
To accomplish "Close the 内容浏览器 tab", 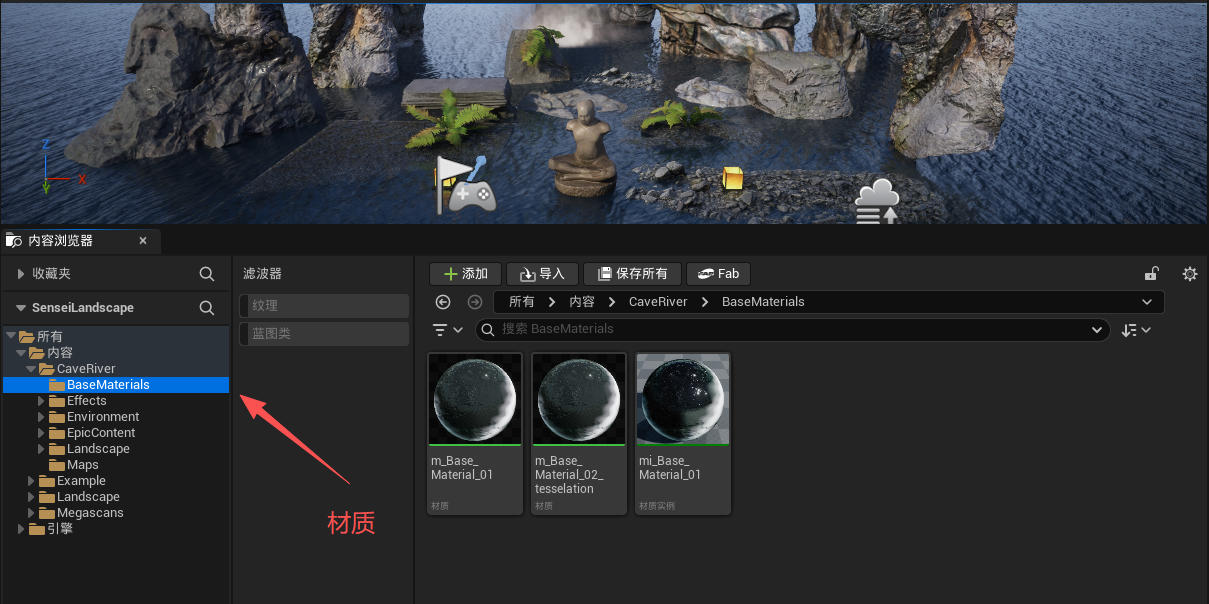I will (x=143, y=241).
